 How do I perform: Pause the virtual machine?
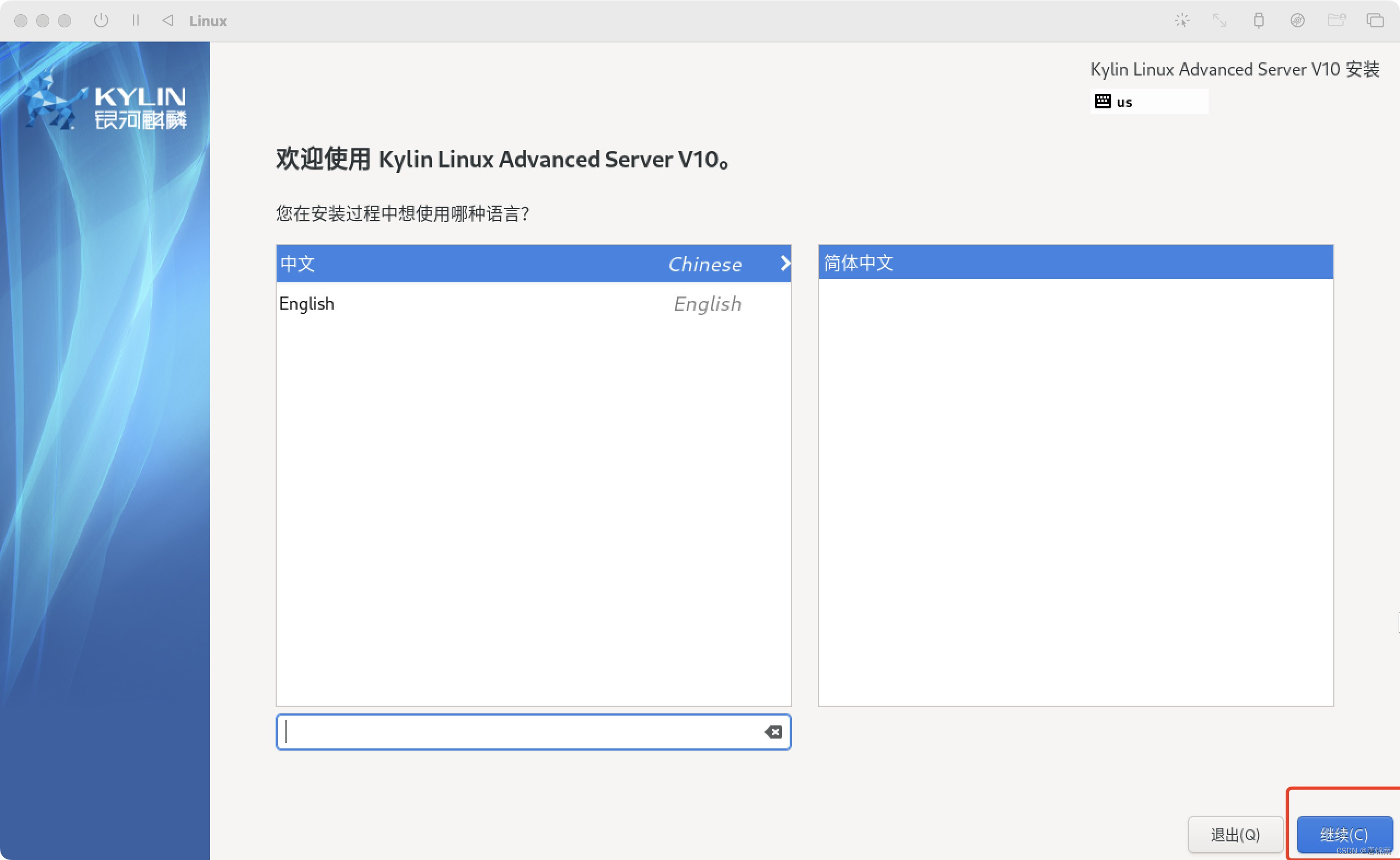tap(135, 20)
